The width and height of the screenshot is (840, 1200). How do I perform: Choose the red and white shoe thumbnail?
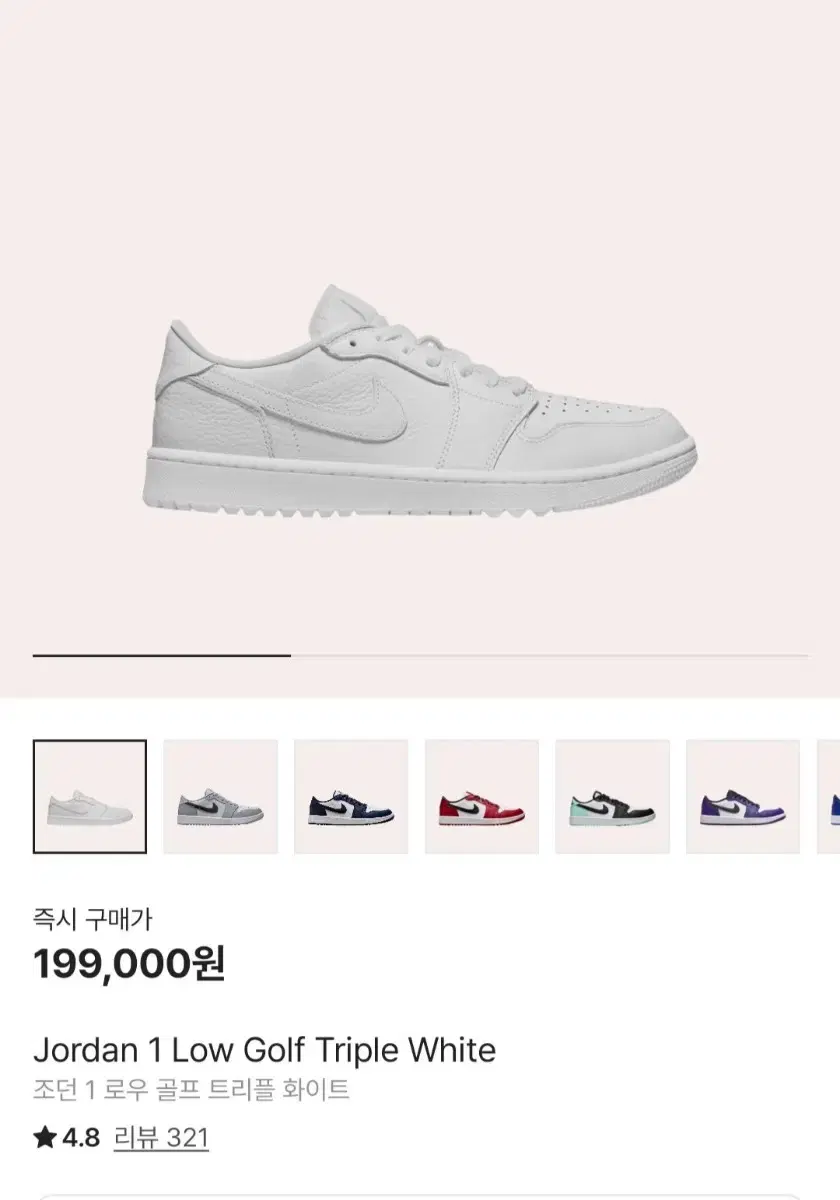[x=482, y=796]
